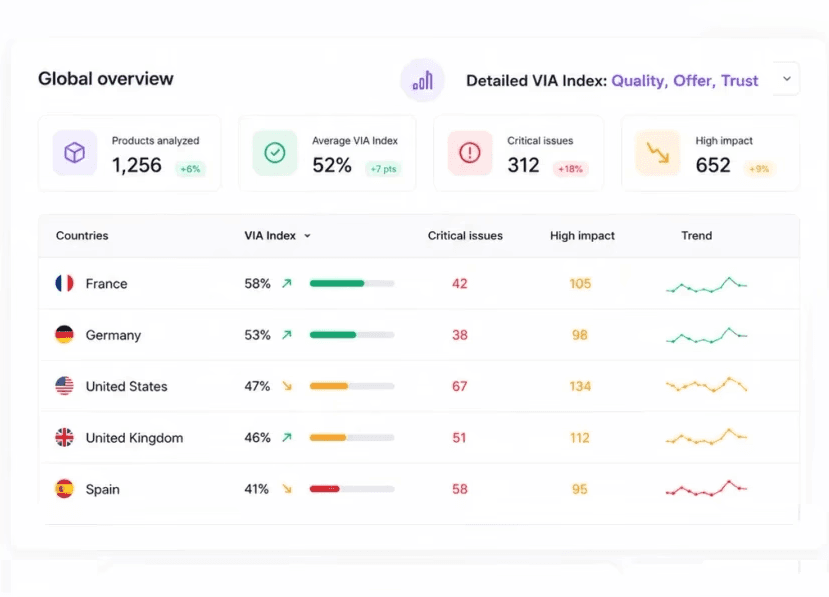
Task: Click the +6% badge on Products analyzed
Action: click(190, 169)
